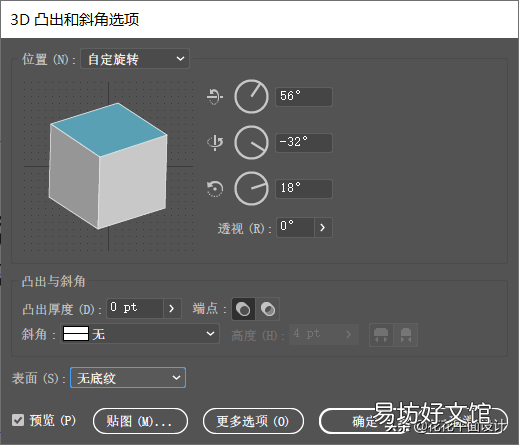Select the bevel extent in icon
The width and height of the screenshot is (519, 445).
pos(406,335)
